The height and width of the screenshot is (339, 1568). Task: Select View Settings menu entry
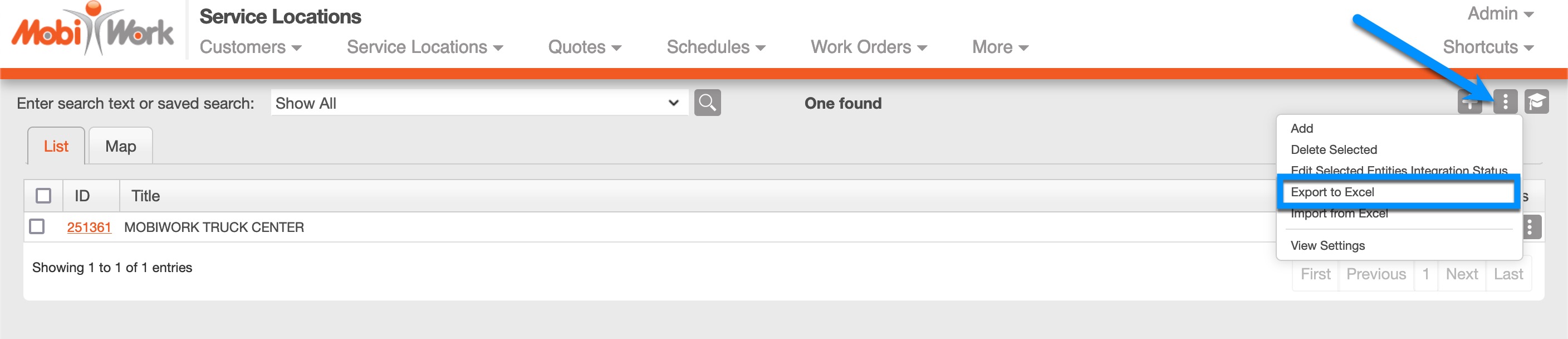pos(1327,246)
